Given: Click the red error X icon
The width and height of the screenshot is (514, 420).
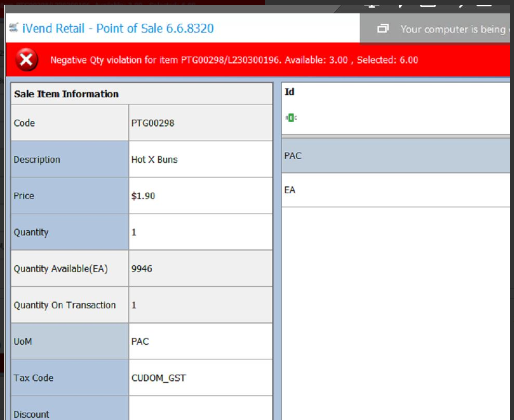Looking at the screenshot, I should pyautogui.click(x=26, y=60).
